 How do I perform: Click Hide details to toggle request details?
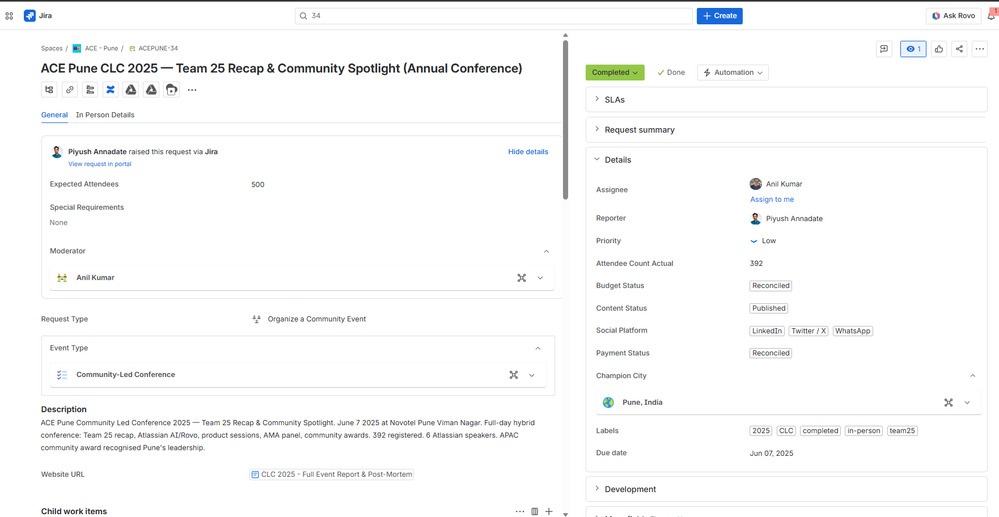coord(528,152)
